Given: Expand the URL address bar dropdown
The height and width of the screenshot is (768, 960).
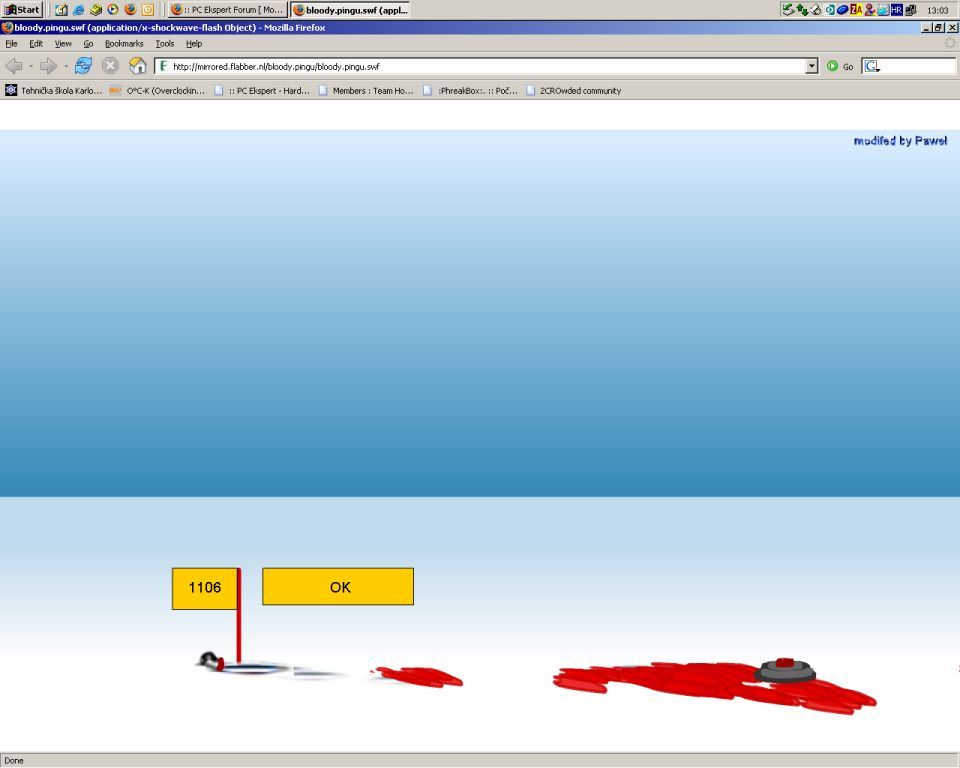Looking at the screenshot, I should tap(811, 66).
